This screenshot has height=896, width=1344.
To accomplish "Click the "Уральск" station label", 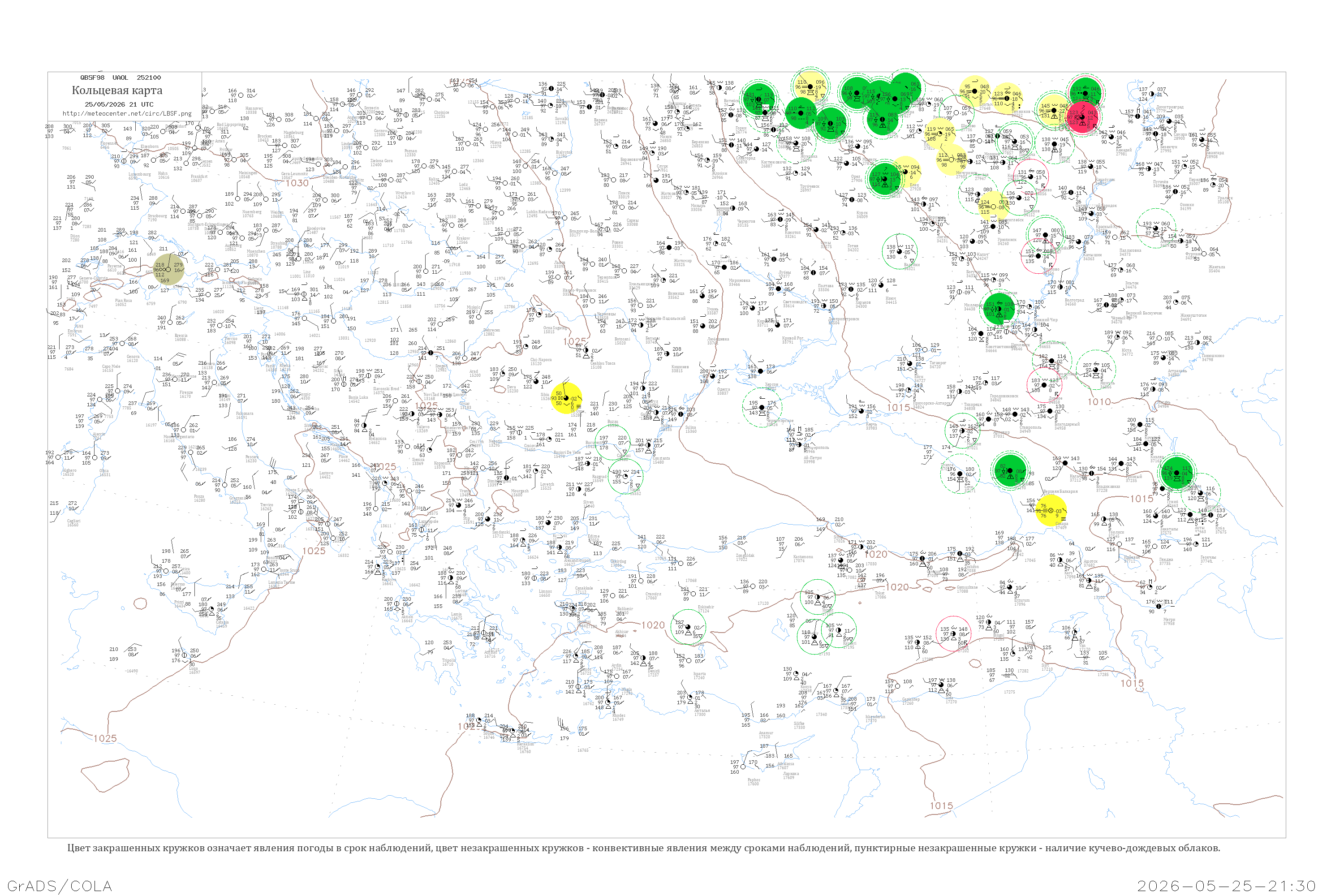I will tap(1225, 198).
